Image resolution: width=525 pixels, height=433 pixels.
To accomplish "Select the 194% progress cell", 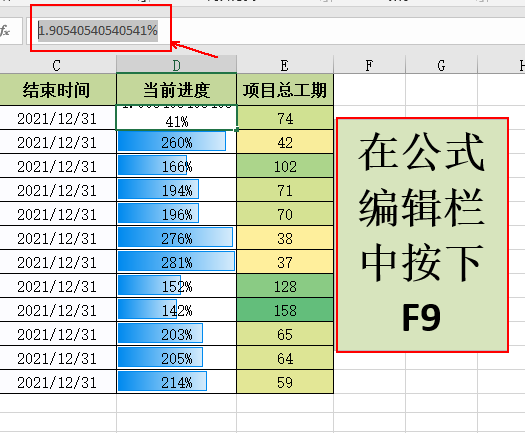I will click(176, 190).
